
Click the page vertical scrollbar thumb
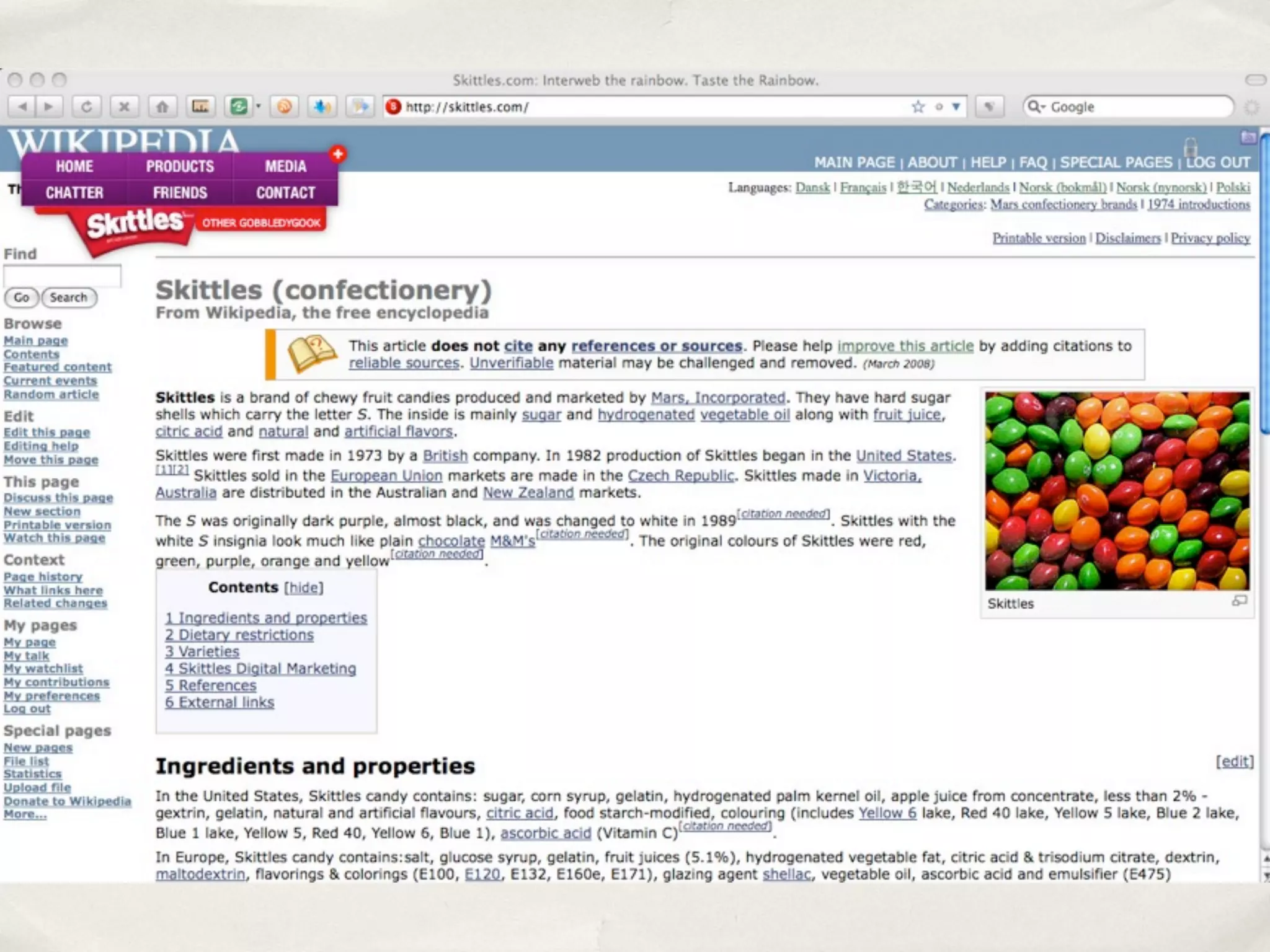click(1264, 283)
